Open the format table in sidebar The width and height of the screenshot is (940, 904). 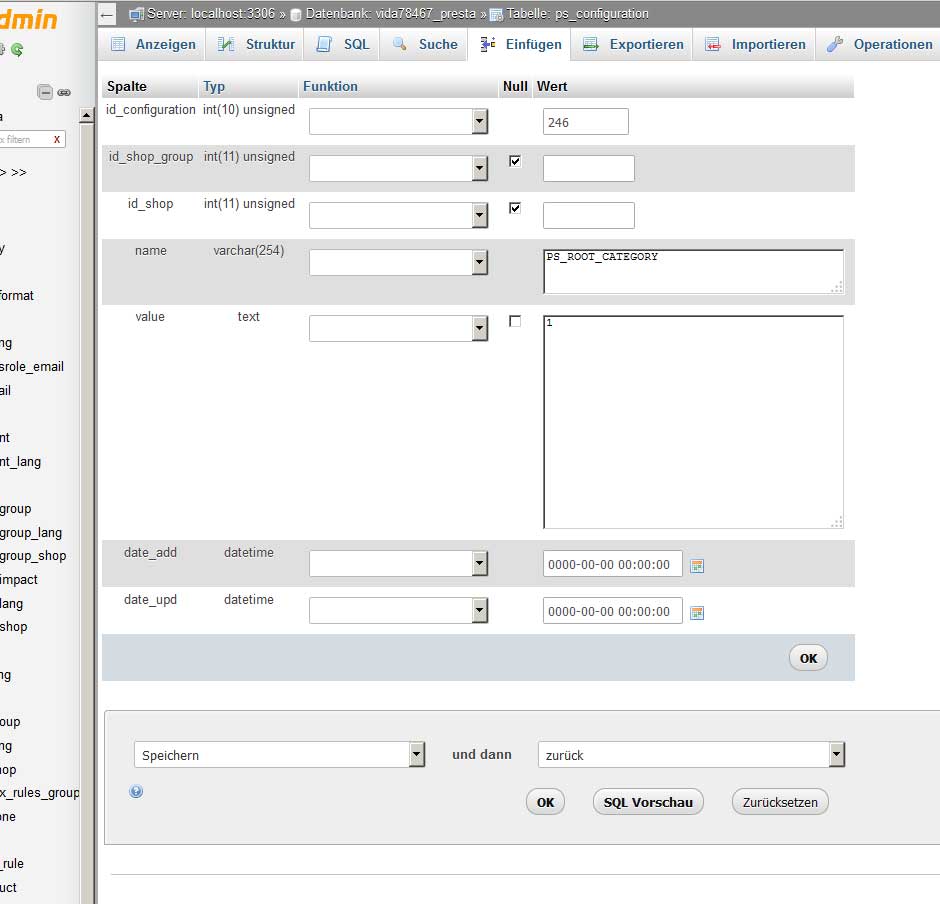coord(17,296)
